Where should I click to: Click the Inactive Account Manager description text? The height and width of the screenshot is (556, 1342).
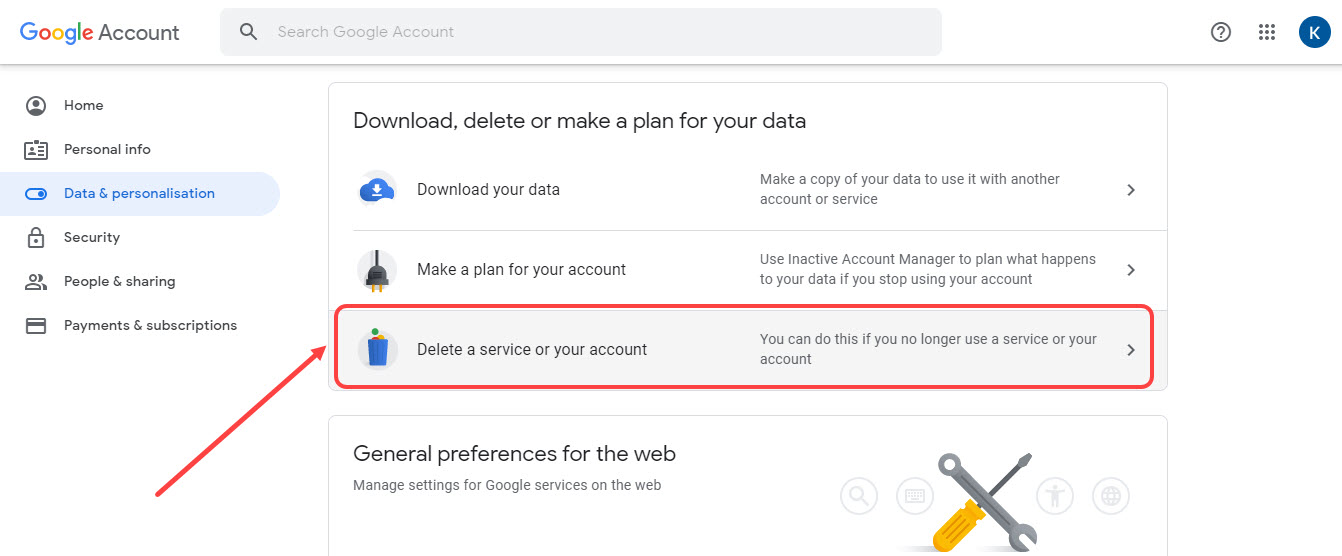click(928, 269)
